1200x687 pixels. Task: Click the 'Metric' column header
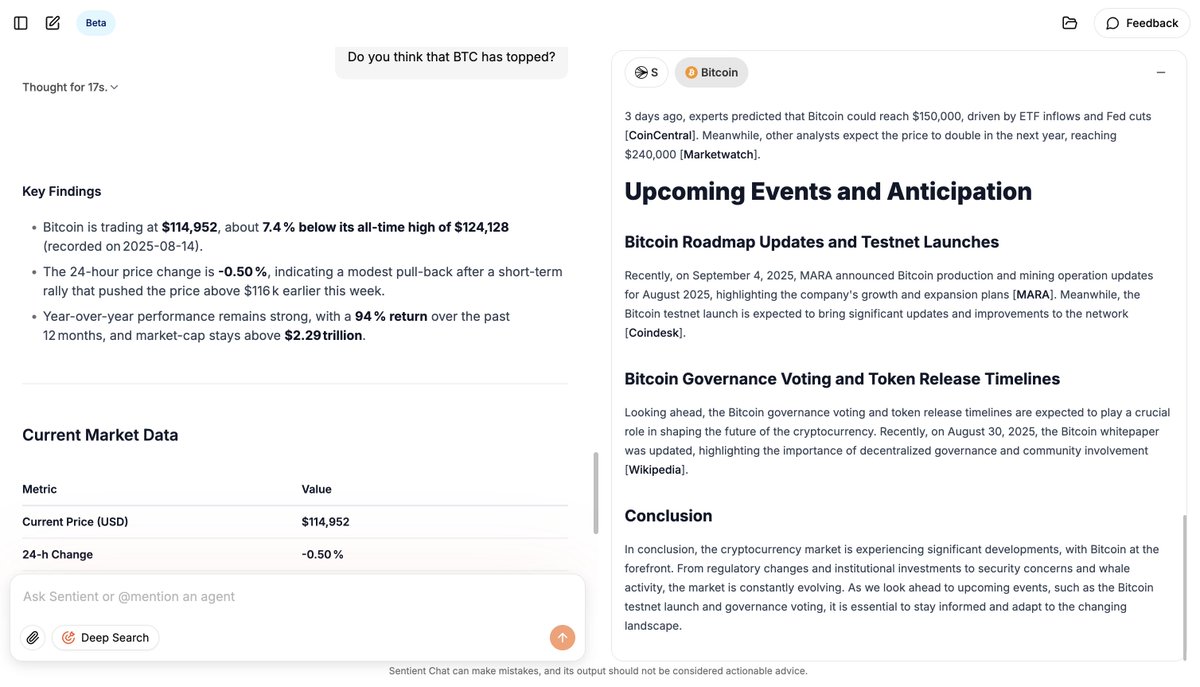[x=40, y=489]
